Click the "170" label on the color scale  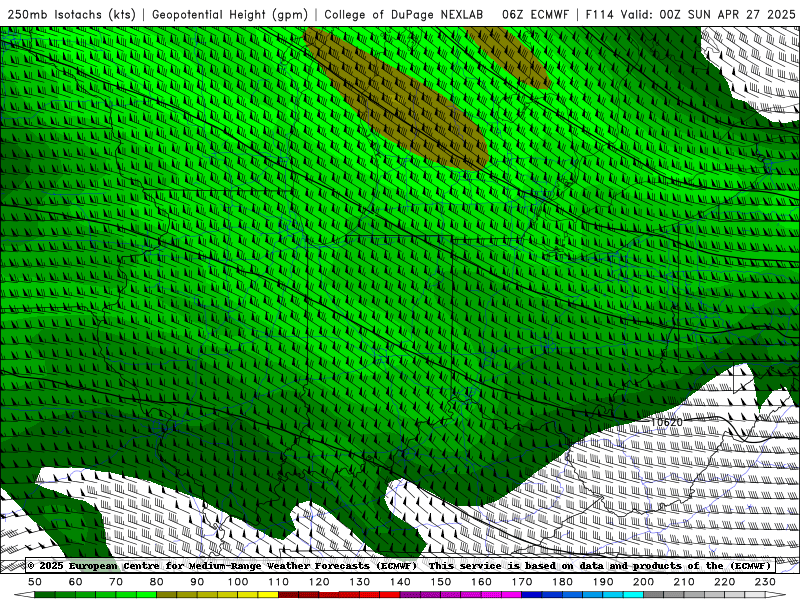pos(522,582)
